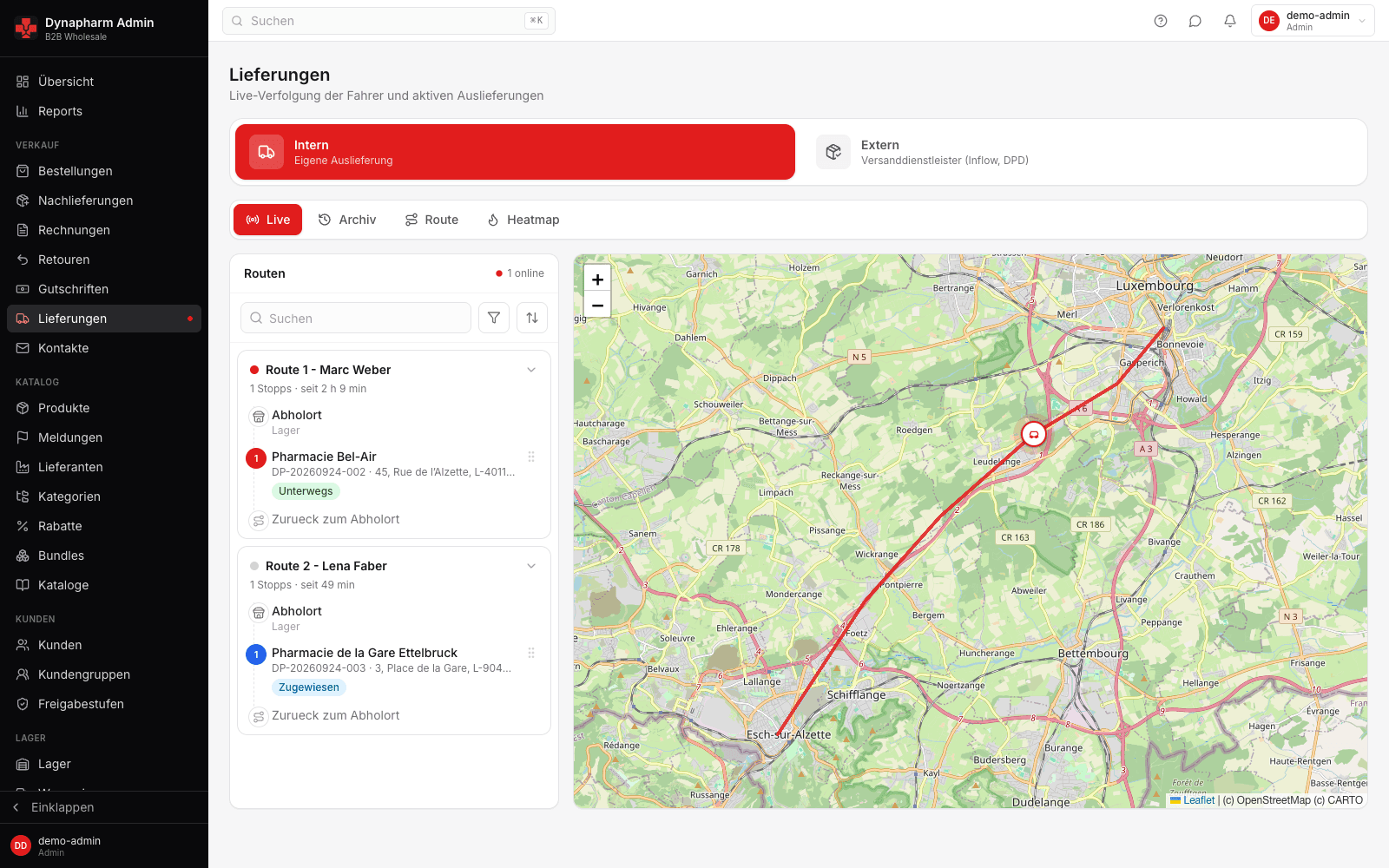1389x868 pixels.
Task: Open Produkte in the sidebar
Action: tap(104, 408)
